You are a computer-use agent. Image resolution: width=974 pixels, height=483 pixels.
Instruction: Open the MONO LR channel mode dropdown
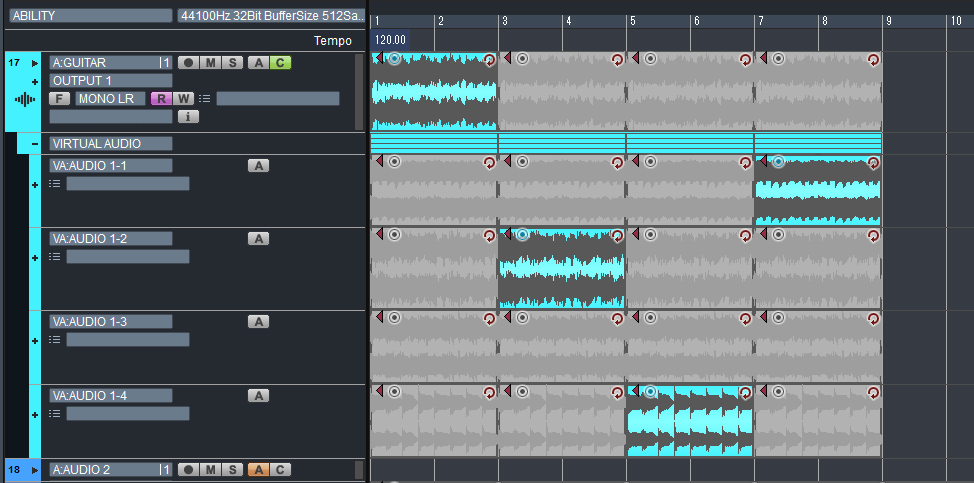(111, 98)
